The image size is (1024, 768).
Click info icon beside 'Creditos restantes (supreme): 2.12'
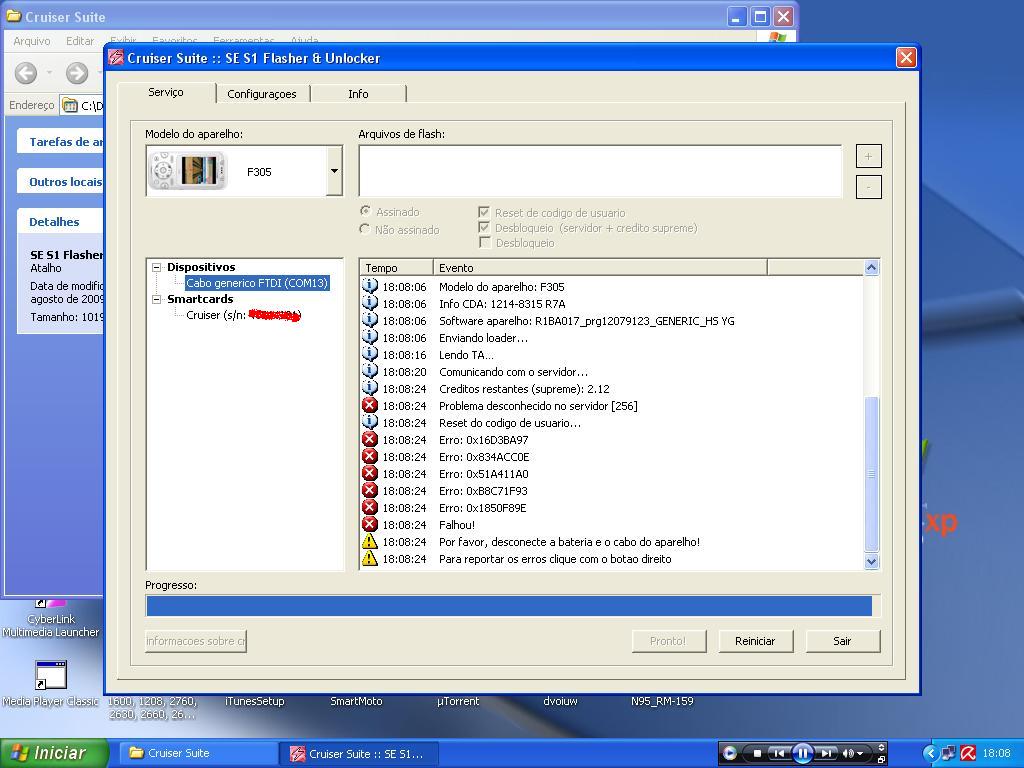click(370, 388)
